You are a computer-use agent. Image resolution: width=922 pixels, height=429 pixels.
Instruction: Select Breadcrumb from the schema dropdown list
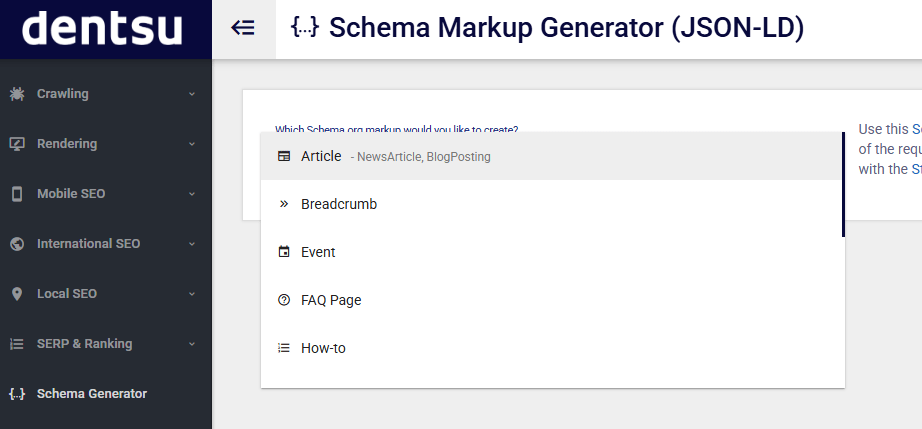click(x=552, y=204)
